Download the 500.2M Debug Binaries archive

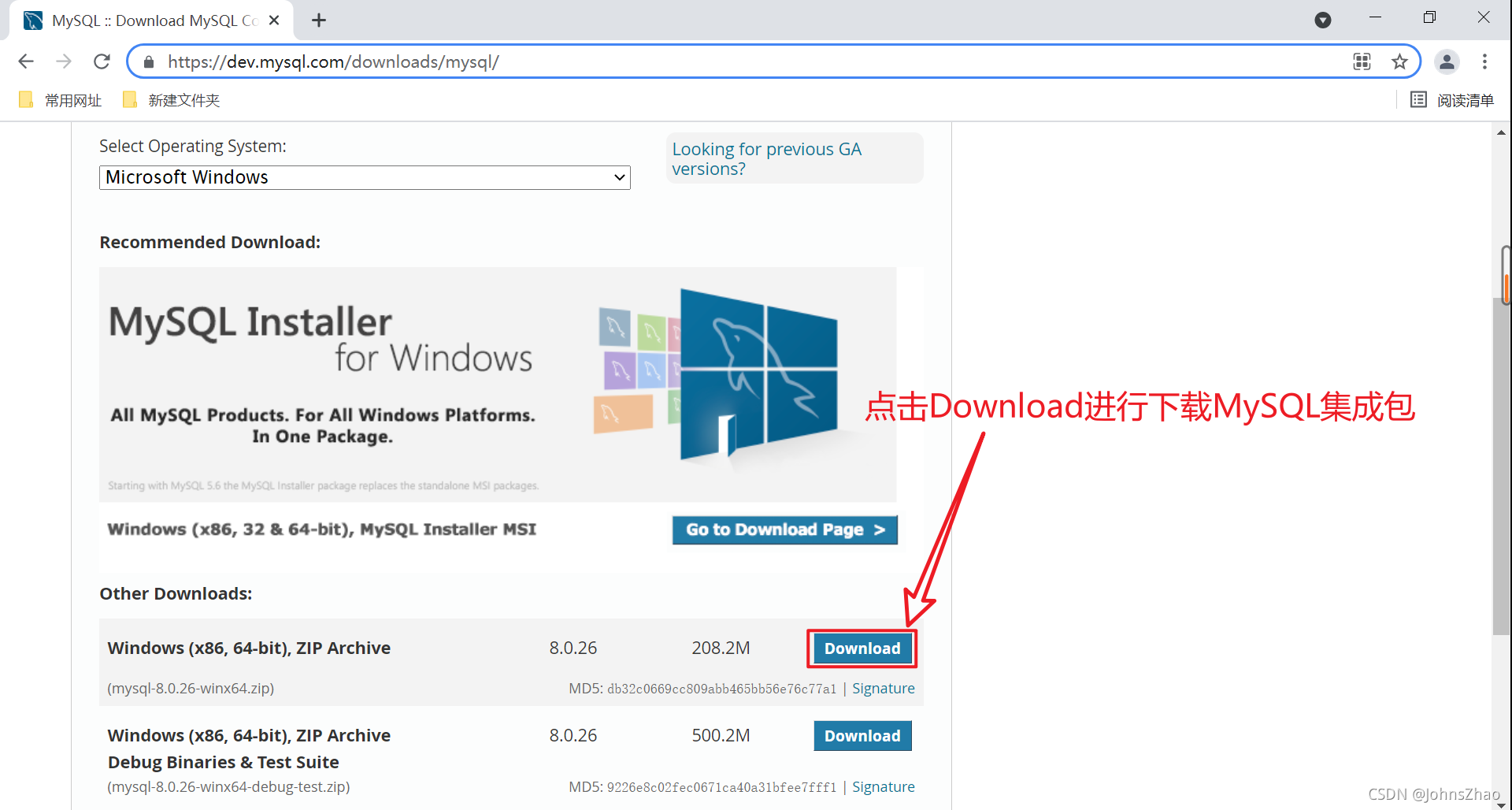pos(862,736)
